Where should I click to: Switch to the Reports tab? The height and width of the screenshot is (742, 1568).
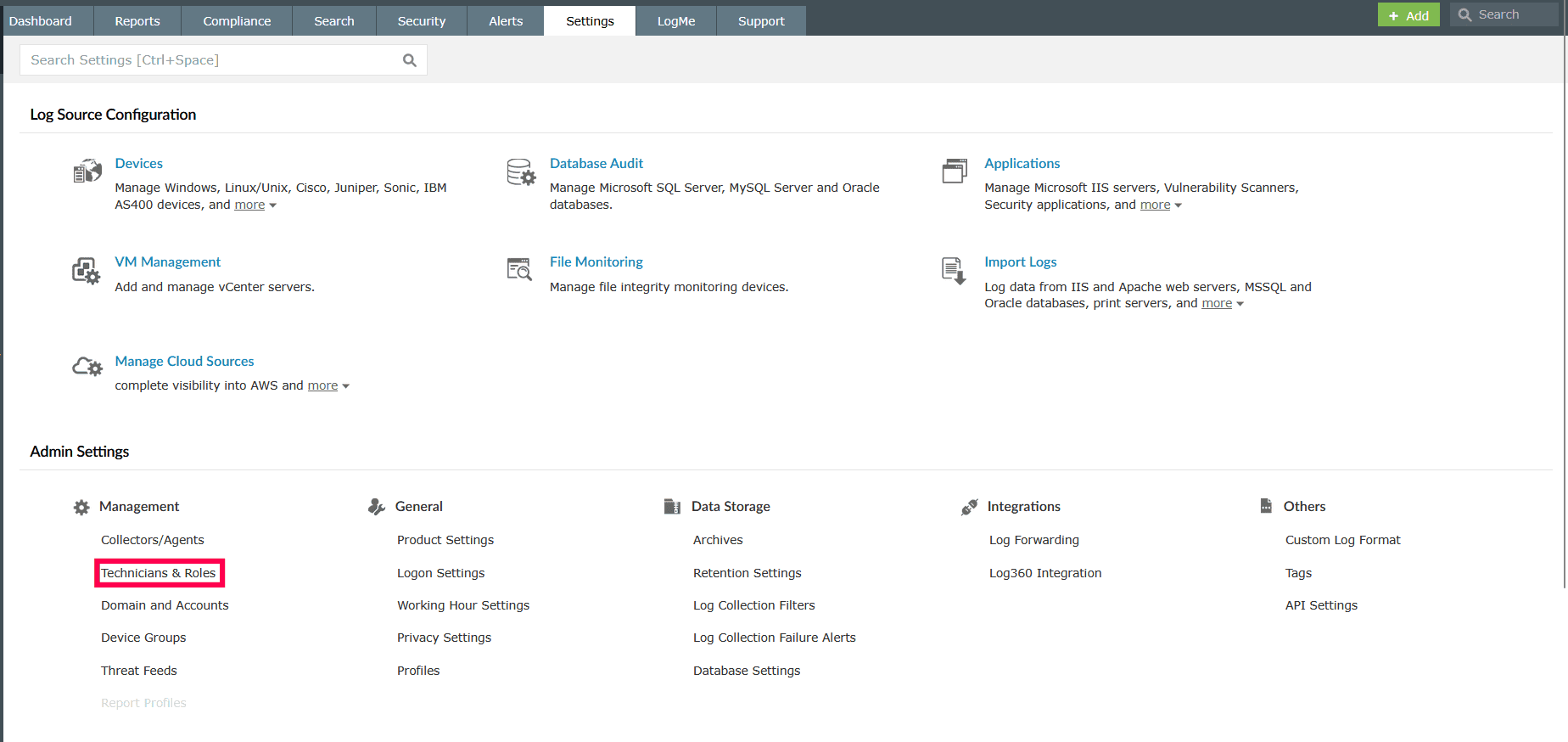(137, 21)
